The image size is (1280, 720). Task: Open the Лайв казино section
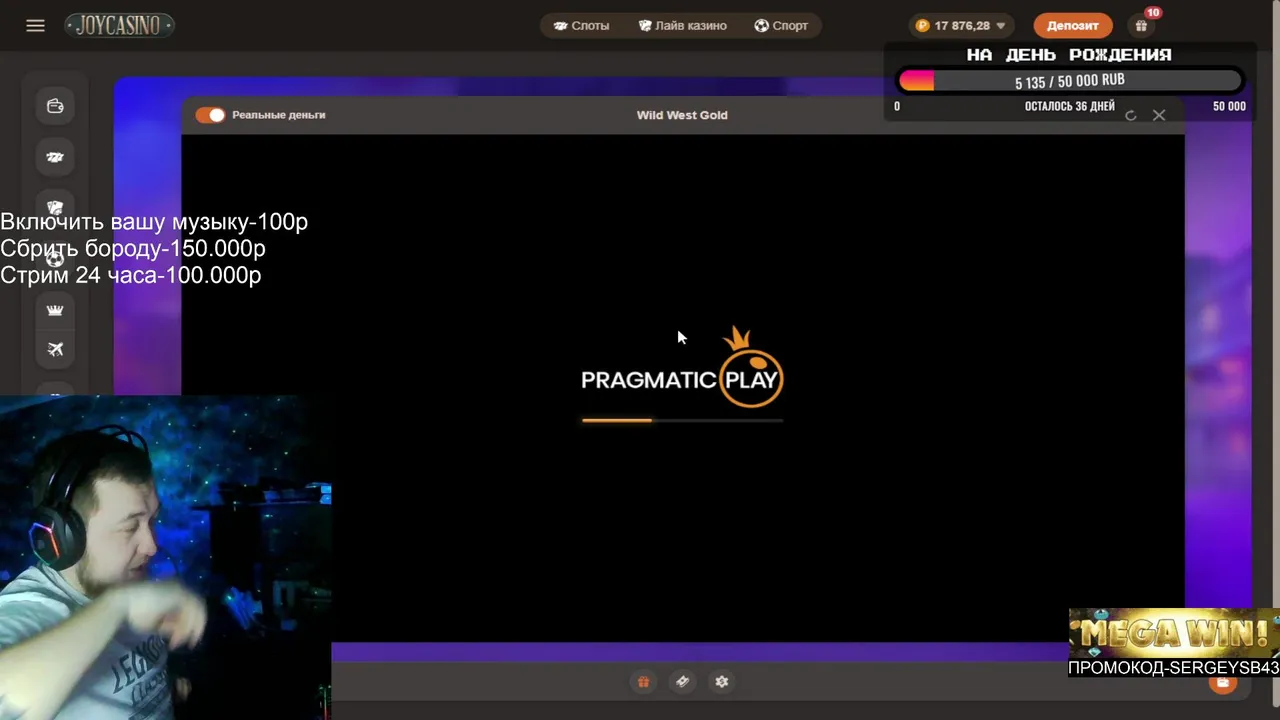click(682, 25)
